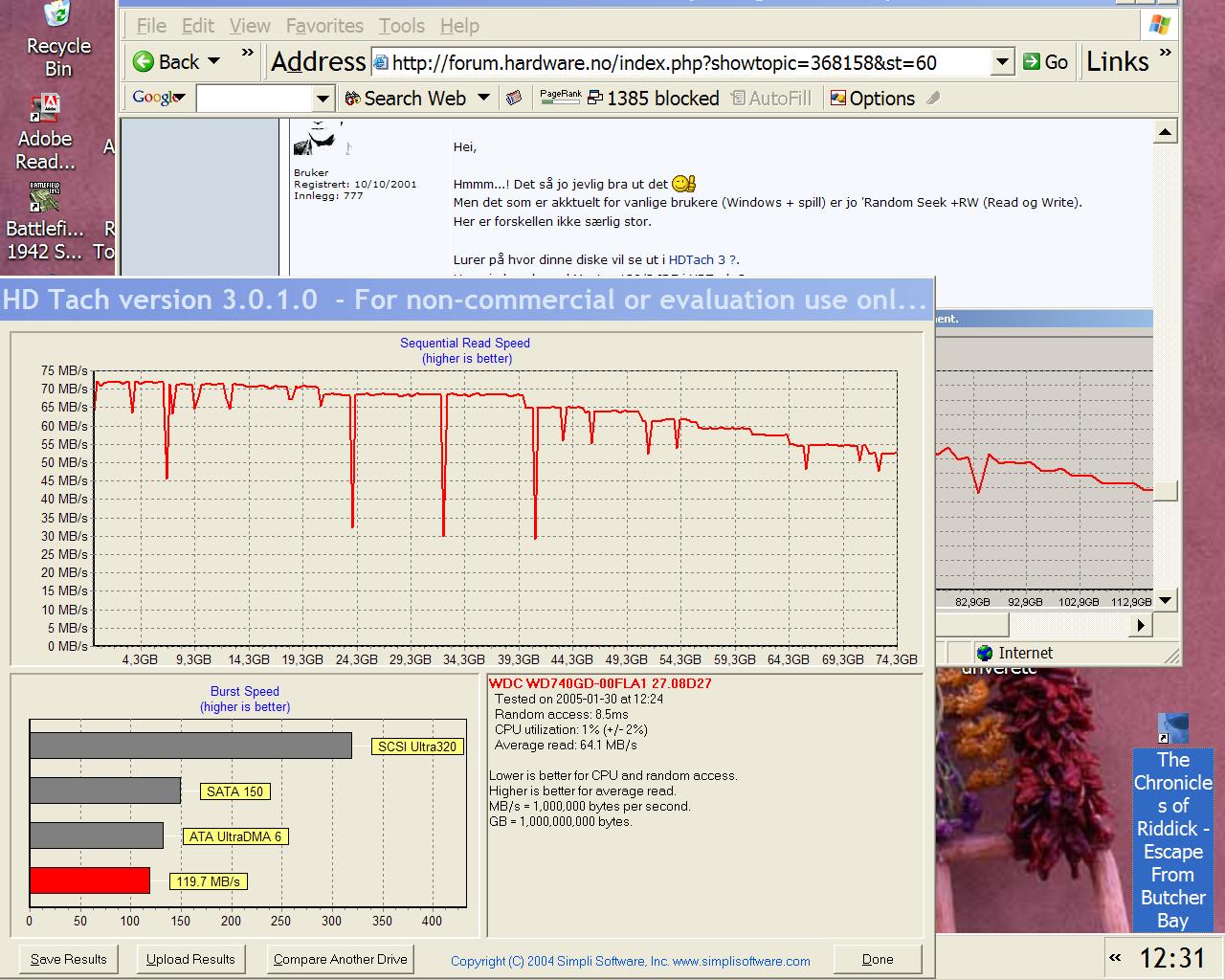
Task: Click the 119.7 MB/s label
Action: pos(209,881)
